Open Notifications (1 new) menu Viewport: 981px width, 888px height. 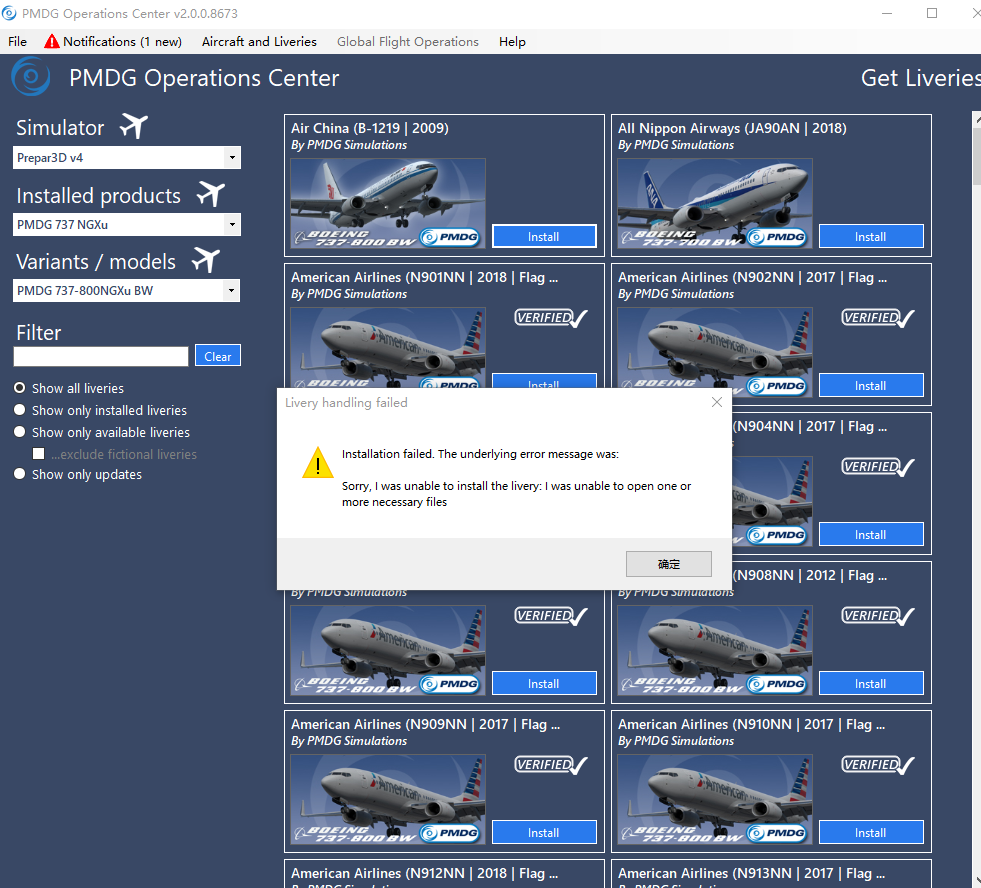(113, 41)
